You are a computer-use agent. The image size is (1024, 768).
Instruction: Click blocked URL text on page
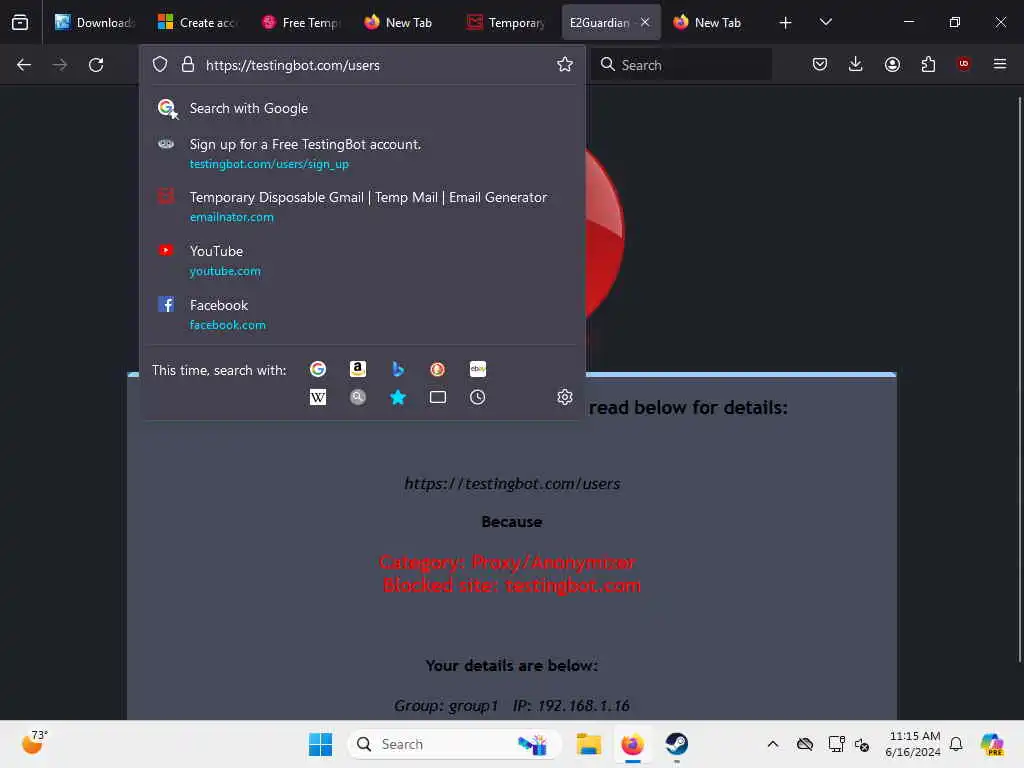(512, 483)
